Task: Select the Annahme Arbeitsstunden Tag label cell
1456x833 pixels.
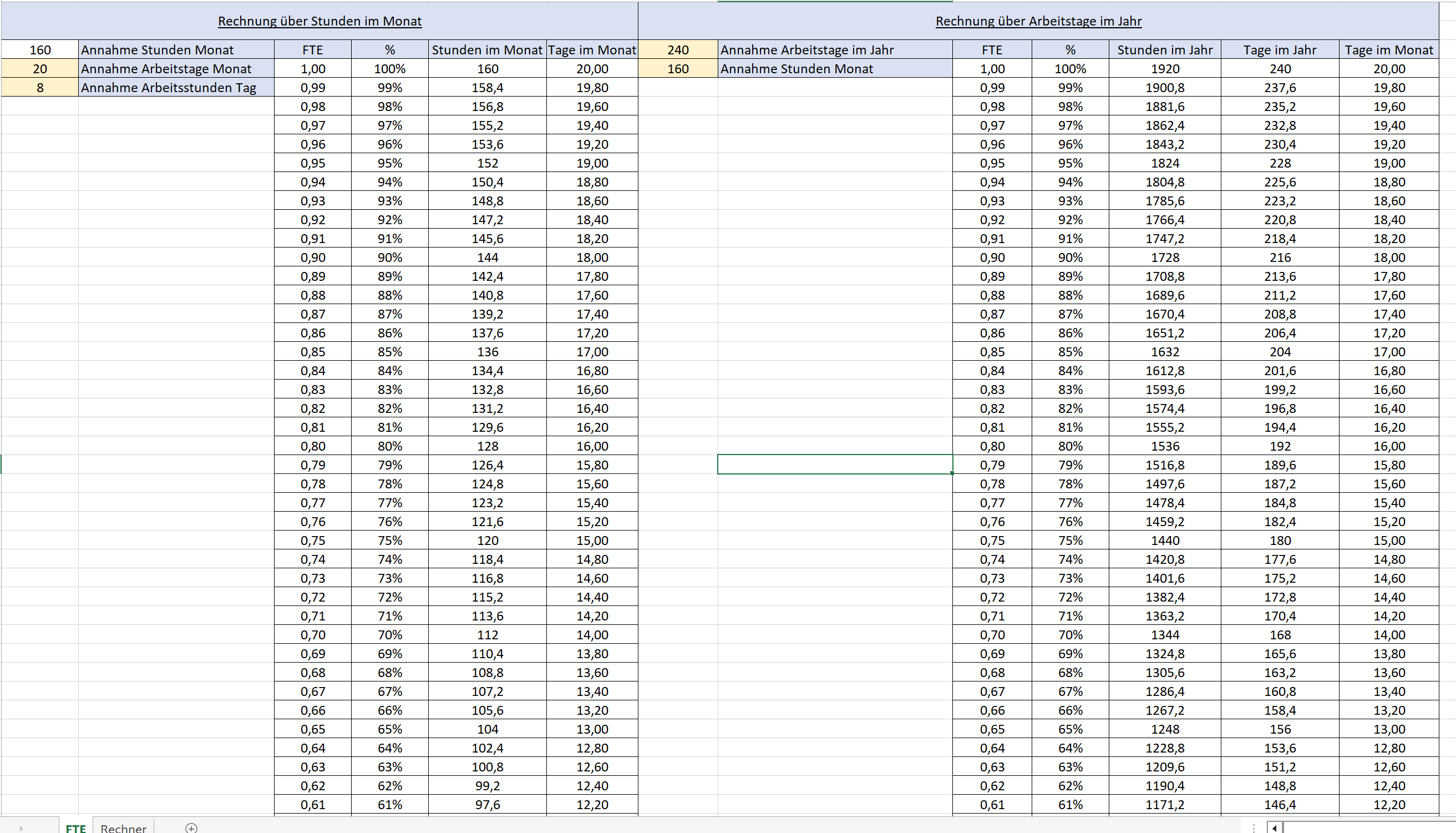Action: [176, 88]
